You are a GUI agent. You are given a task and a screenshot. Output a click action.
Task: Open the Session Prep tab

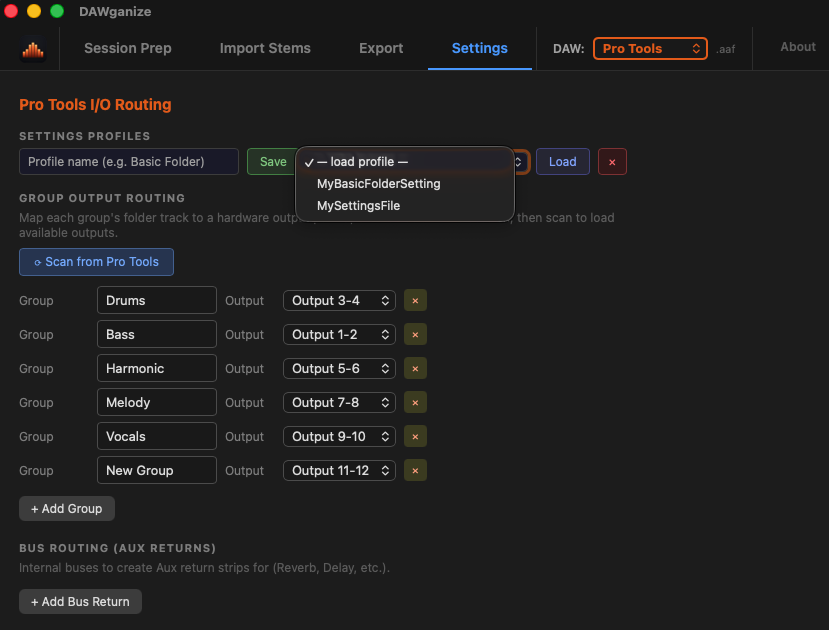pyautogui.click(x=127, y=47)
